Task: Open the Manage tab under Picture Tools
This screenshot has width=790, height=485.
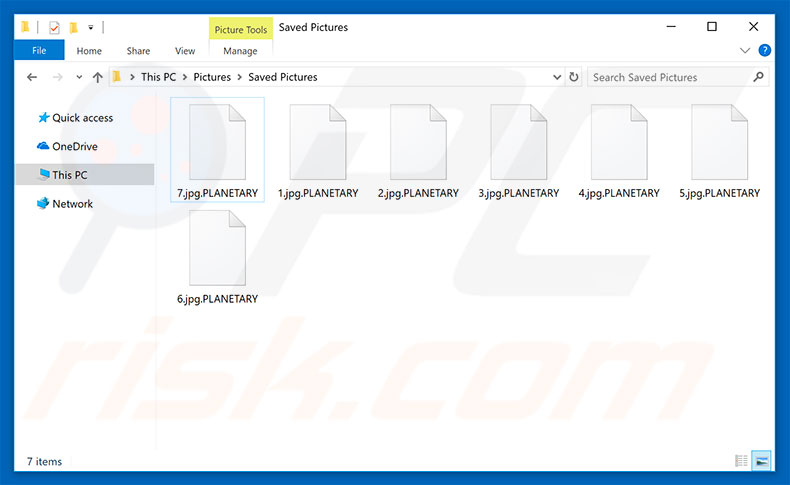Action: (x=240, y=51)
